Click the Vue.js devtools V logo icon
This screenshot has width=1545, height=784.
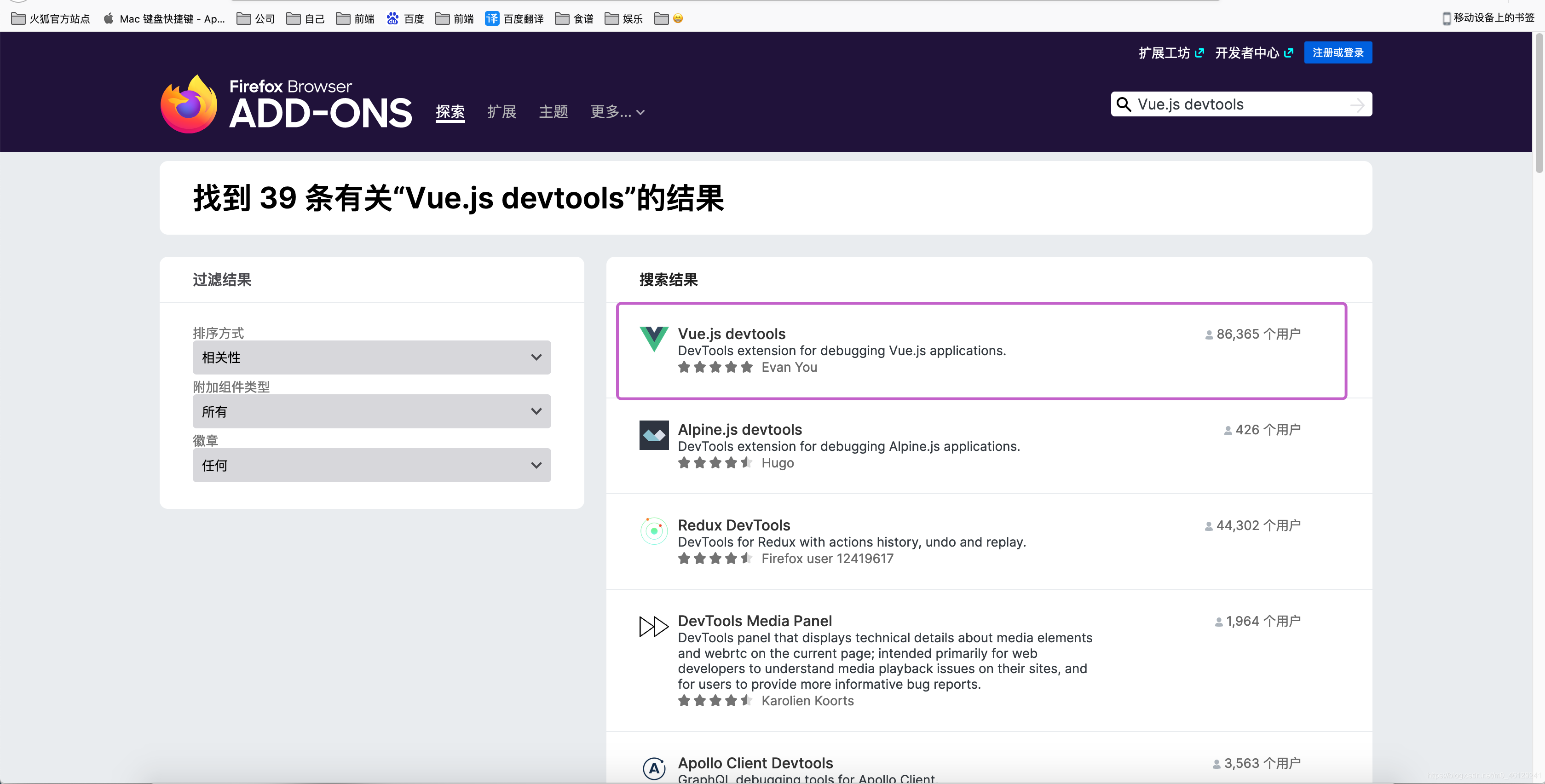654,339
